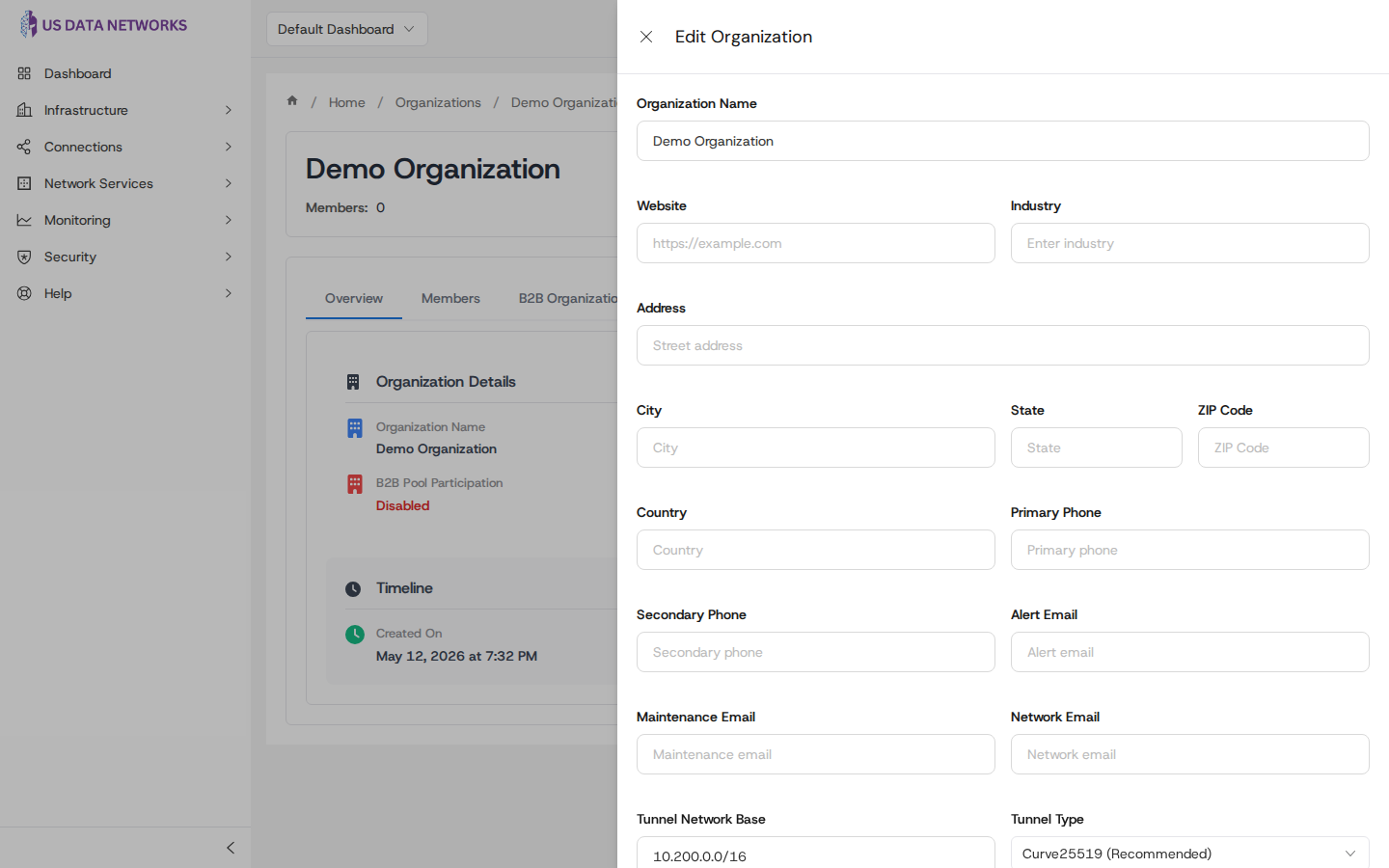Expand the Network Services submenu chevron
This screenshot has height=868, width=1389.
point(229,183)
